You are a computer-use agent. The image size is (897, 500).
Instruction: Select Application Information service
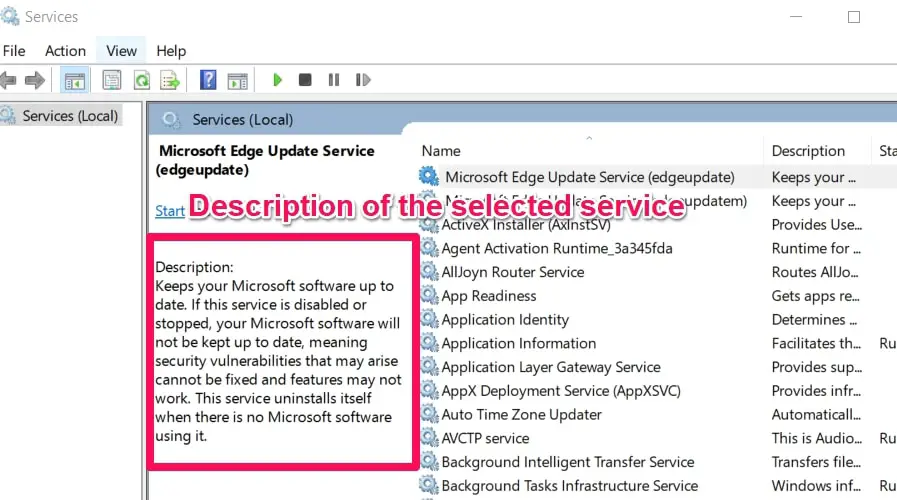click(x=518, y=343)
